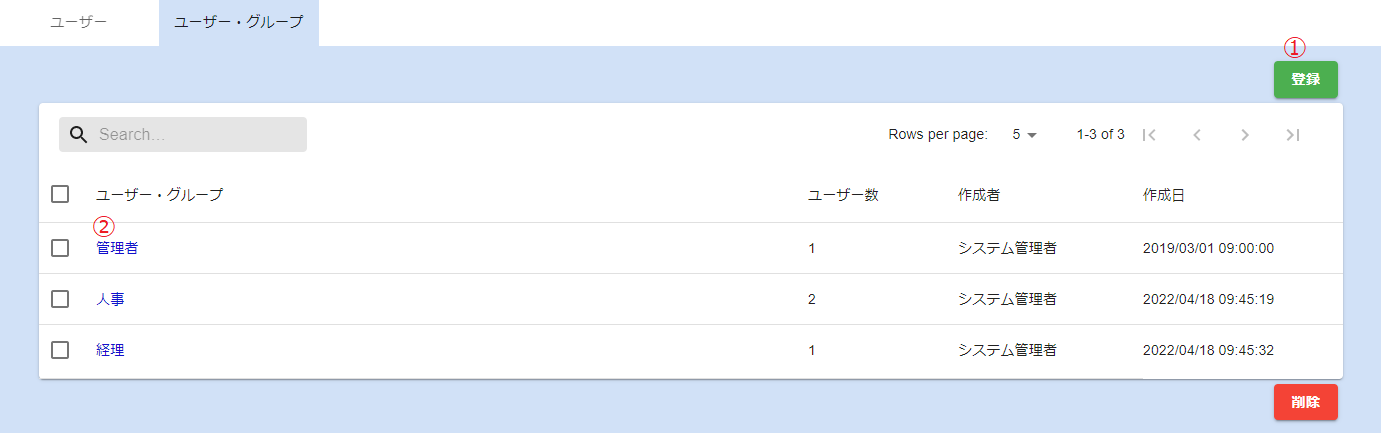This screenshot has width=1381, height=433.
Task: Go to the previous page arrow
Action: coord(1197,135)
